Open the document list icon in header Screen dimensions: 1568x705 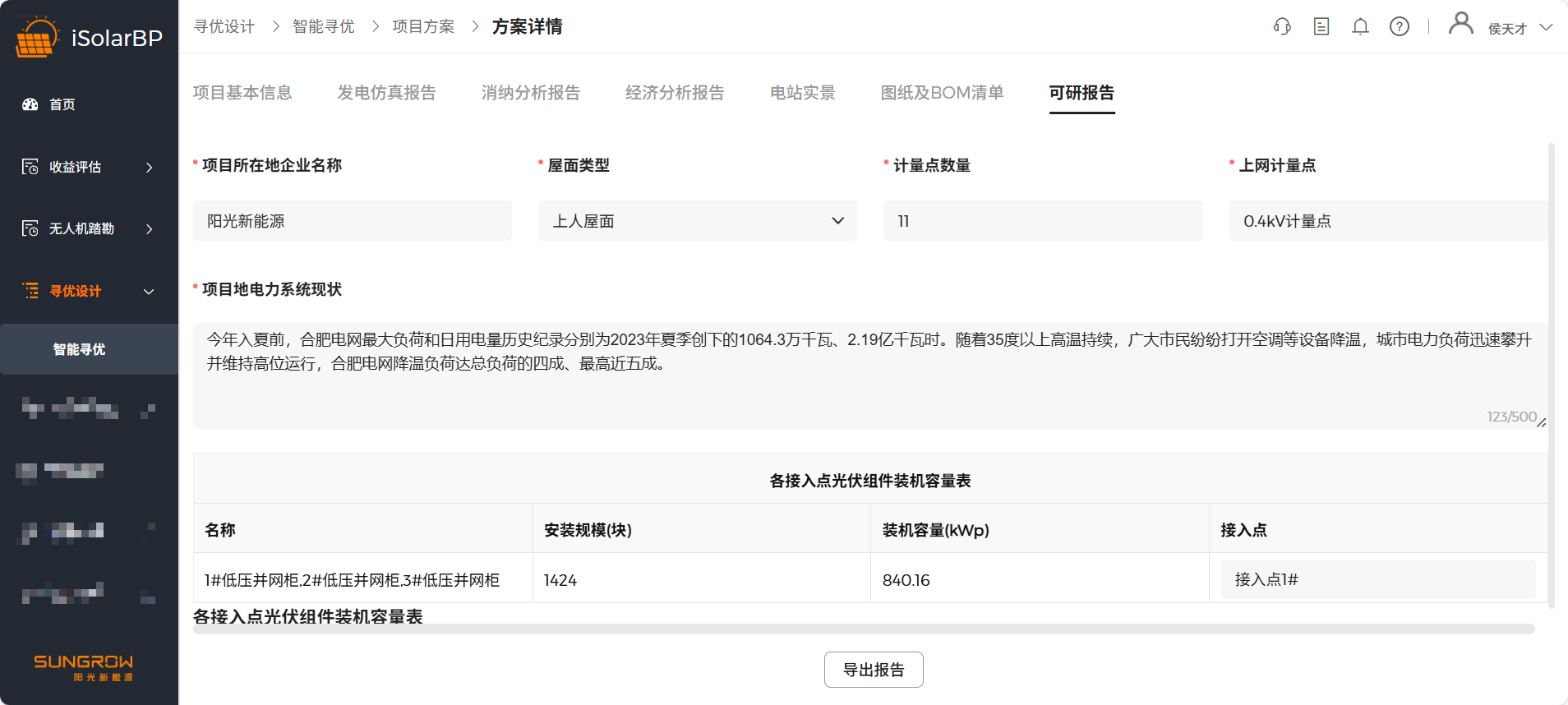(x=1321, y=27)
